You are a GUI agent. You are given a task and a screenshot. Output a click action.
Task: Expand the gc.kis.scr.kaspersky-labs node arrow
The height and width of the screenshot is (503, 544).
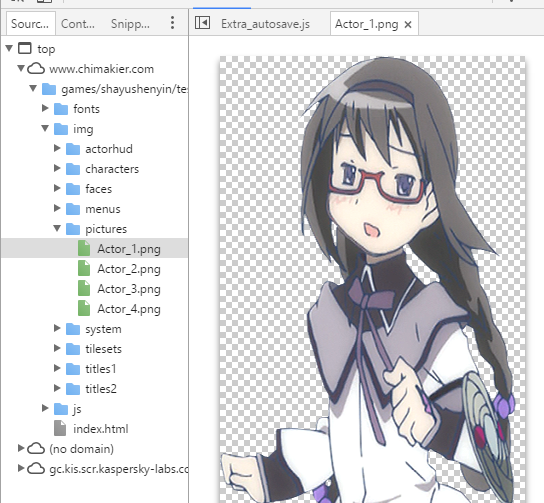tap(21, 468)
